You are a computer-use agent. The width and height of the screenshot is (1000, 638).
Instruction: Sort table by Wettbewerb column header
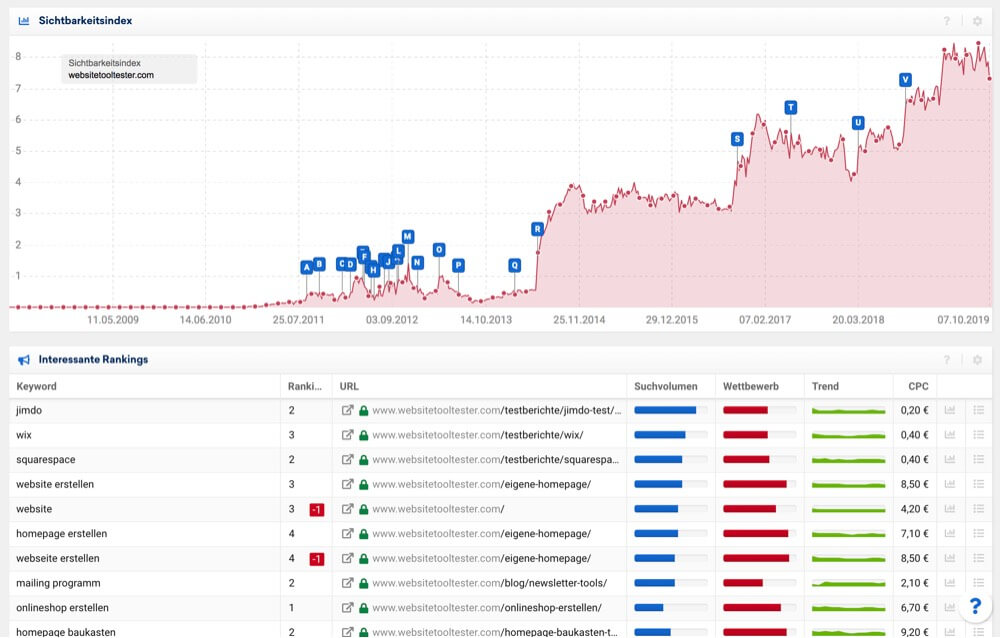[x=751, y=387]
